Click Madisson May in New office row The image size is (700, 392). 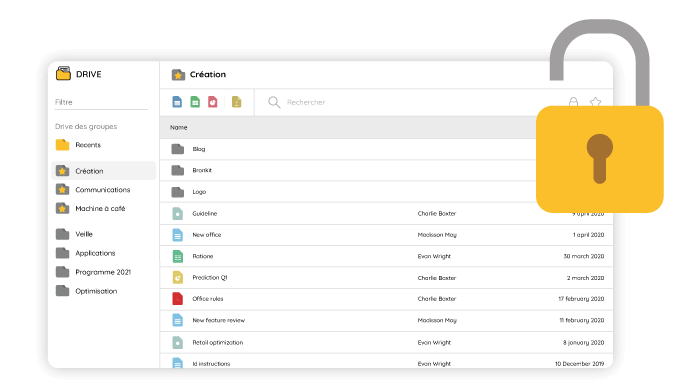[437, 235]
